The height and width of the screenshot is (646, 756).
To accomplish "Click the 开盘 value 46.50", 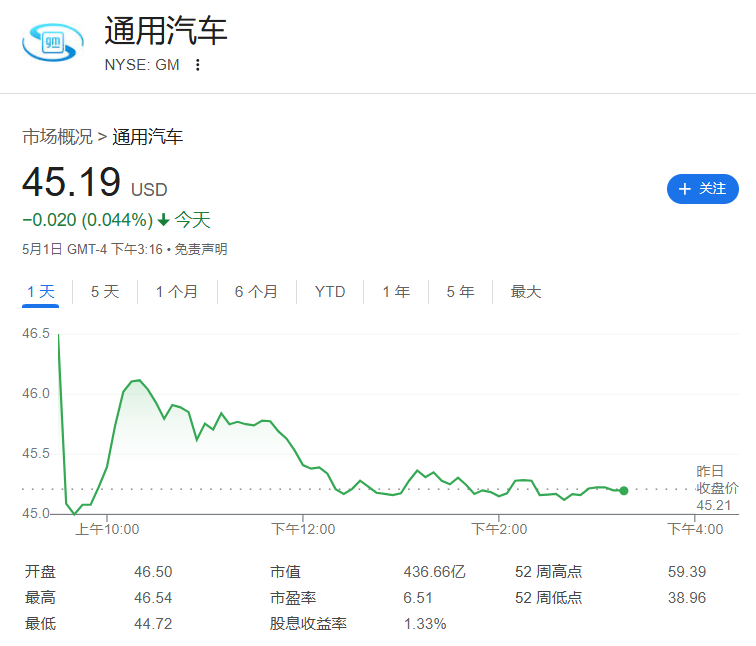I will click(x=153, y=572).
